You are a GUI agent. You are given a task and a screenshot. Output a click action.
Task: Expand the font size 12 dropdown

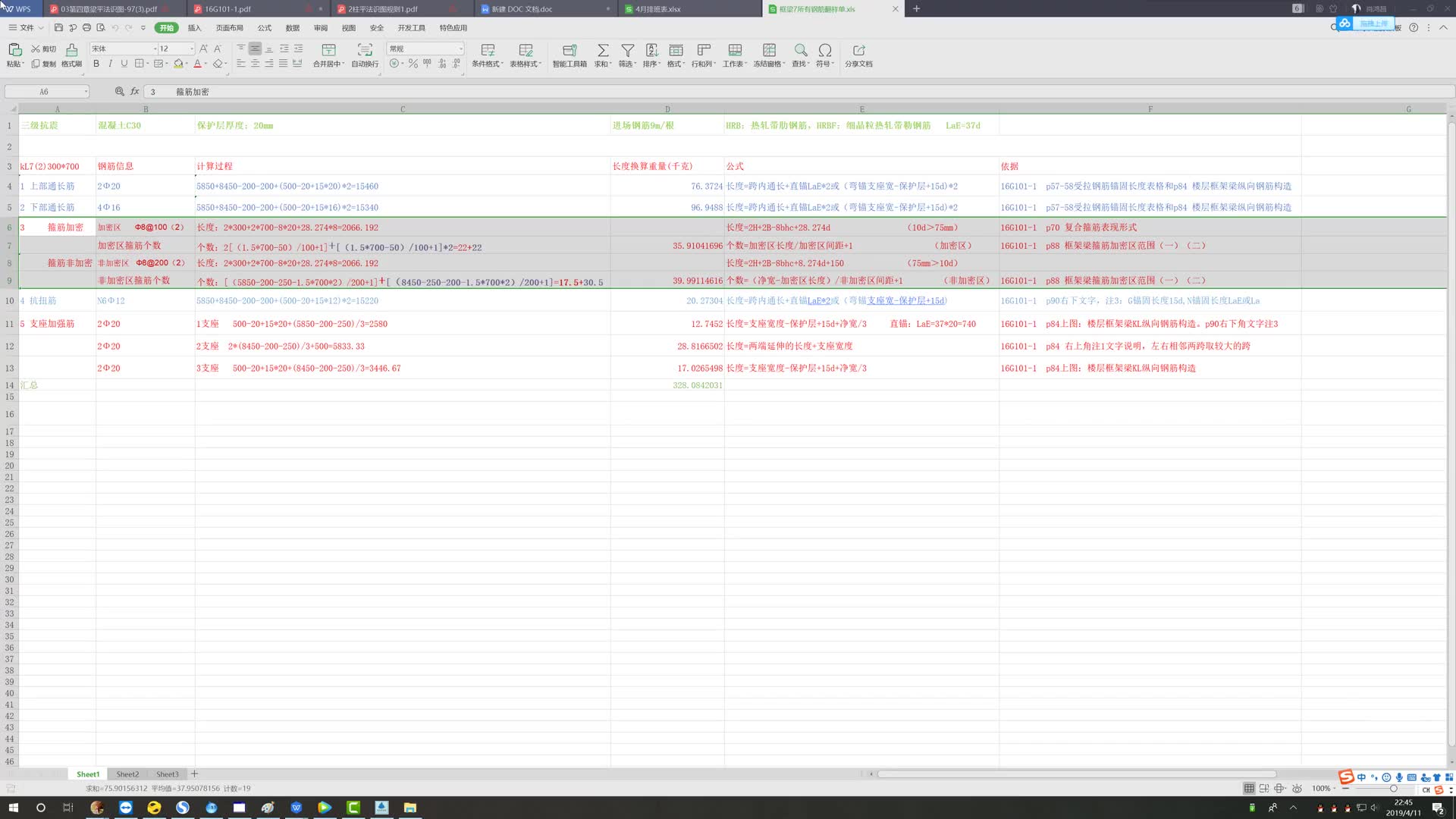(x=191, y=49)
